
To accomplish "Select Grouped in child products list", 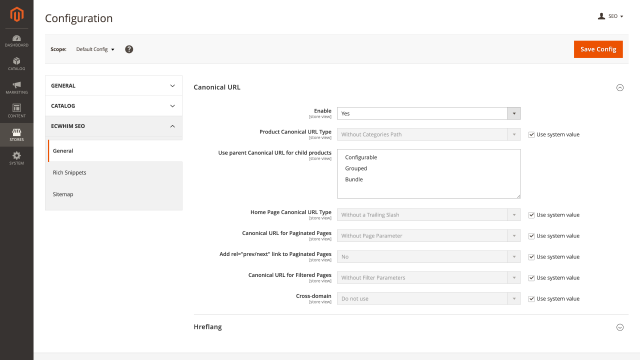I will click(429, 168).
